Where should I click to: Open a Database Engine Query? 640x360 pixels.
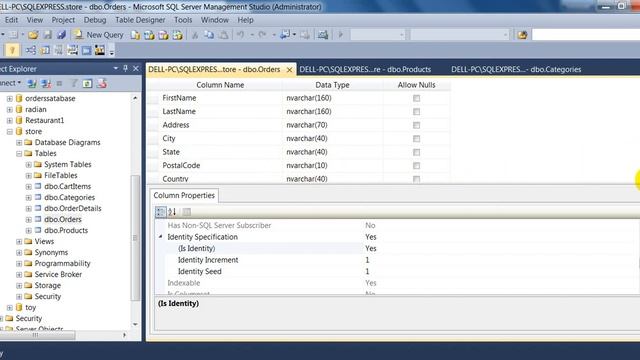[x=135, y=35]
